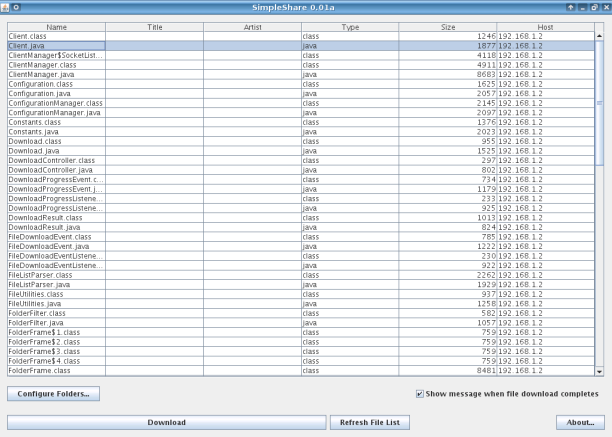Click the Host column header

tap(545, 27)
